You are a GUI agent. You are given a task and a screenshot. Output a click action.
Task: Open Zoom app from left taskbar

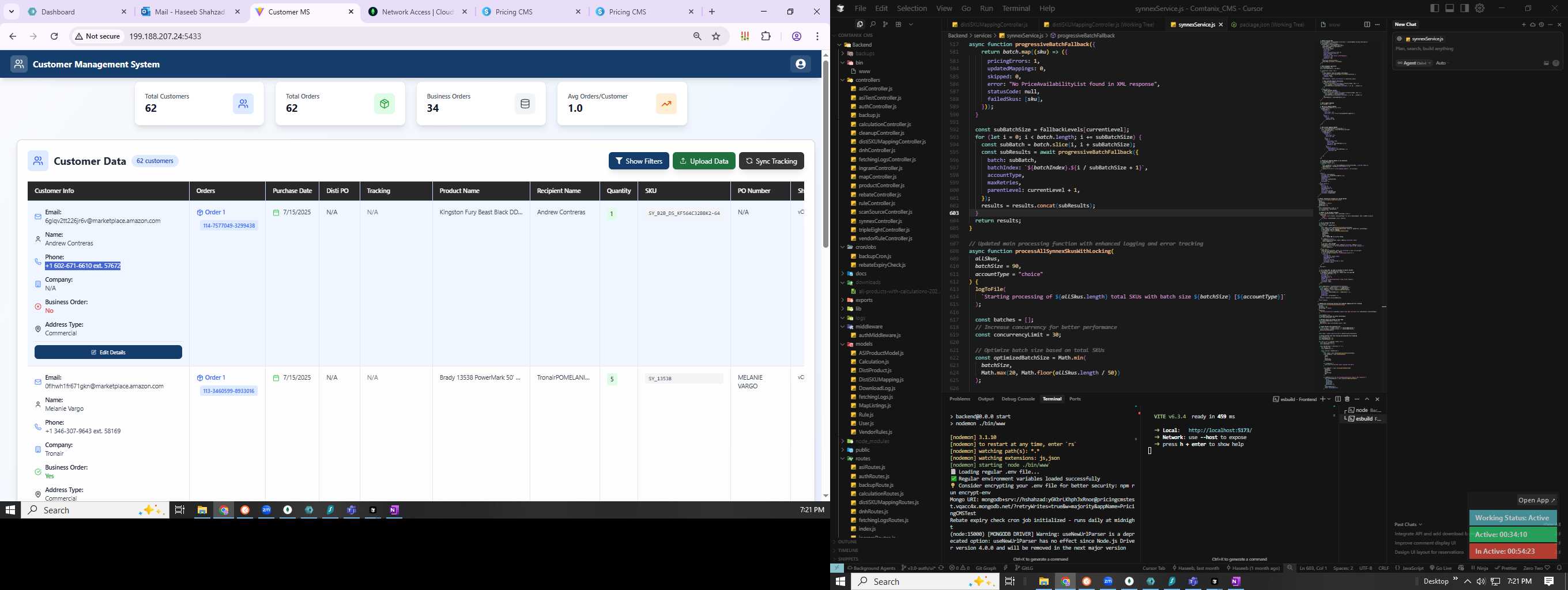266,510
